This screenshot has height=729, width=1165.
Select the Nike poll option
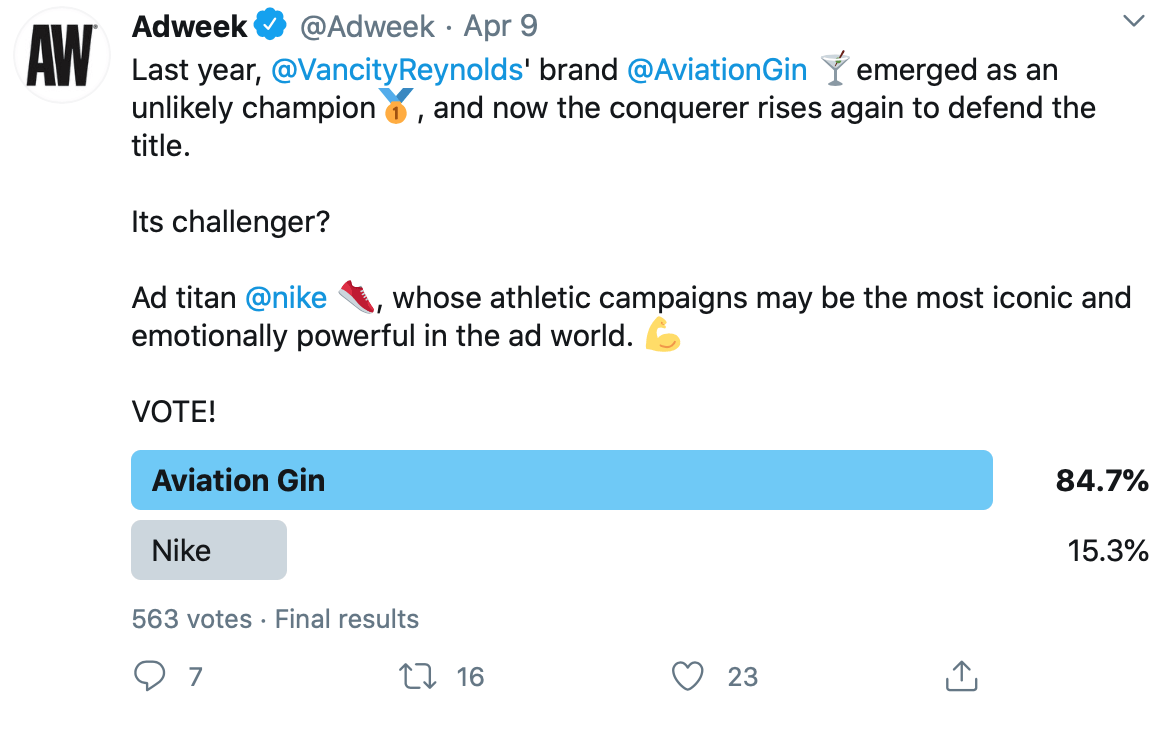coord(208,549)
